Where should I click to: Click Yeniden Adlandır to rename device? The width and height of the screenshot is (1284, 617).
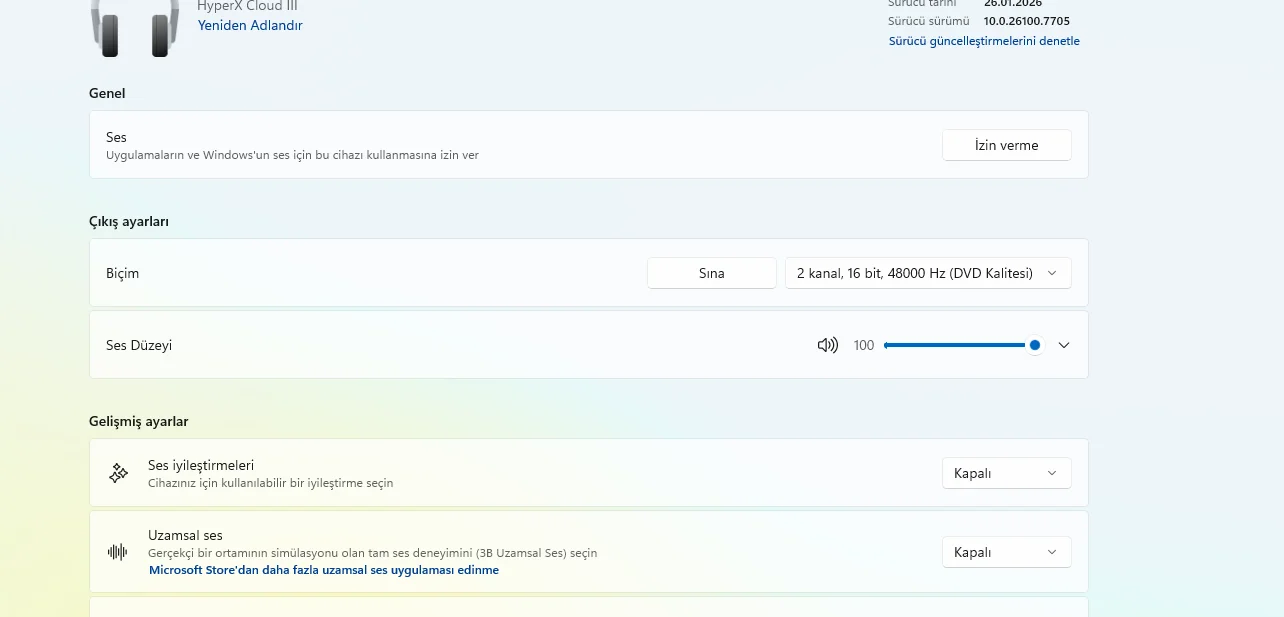click(250, 25)
